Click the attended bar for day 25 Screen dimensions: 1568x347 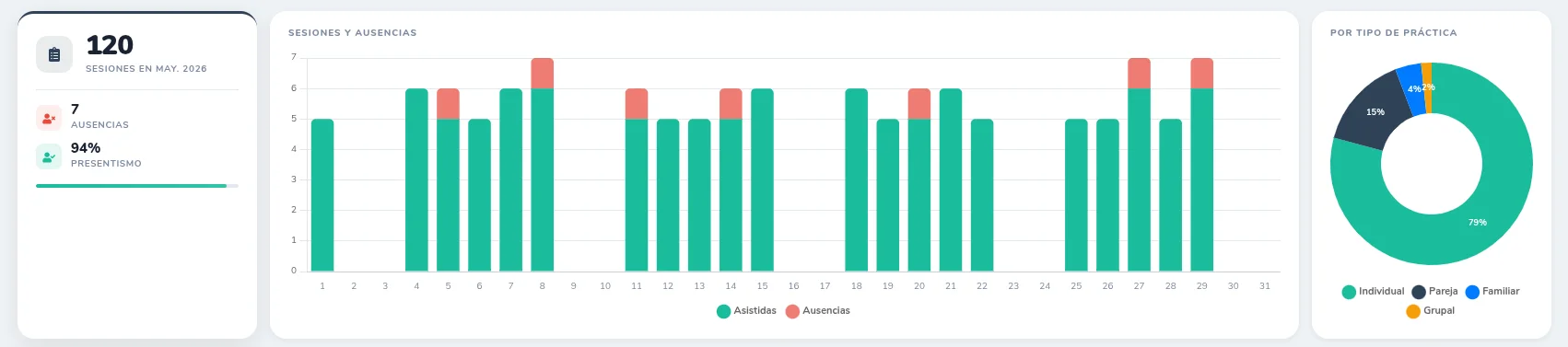pos(1076,195)
